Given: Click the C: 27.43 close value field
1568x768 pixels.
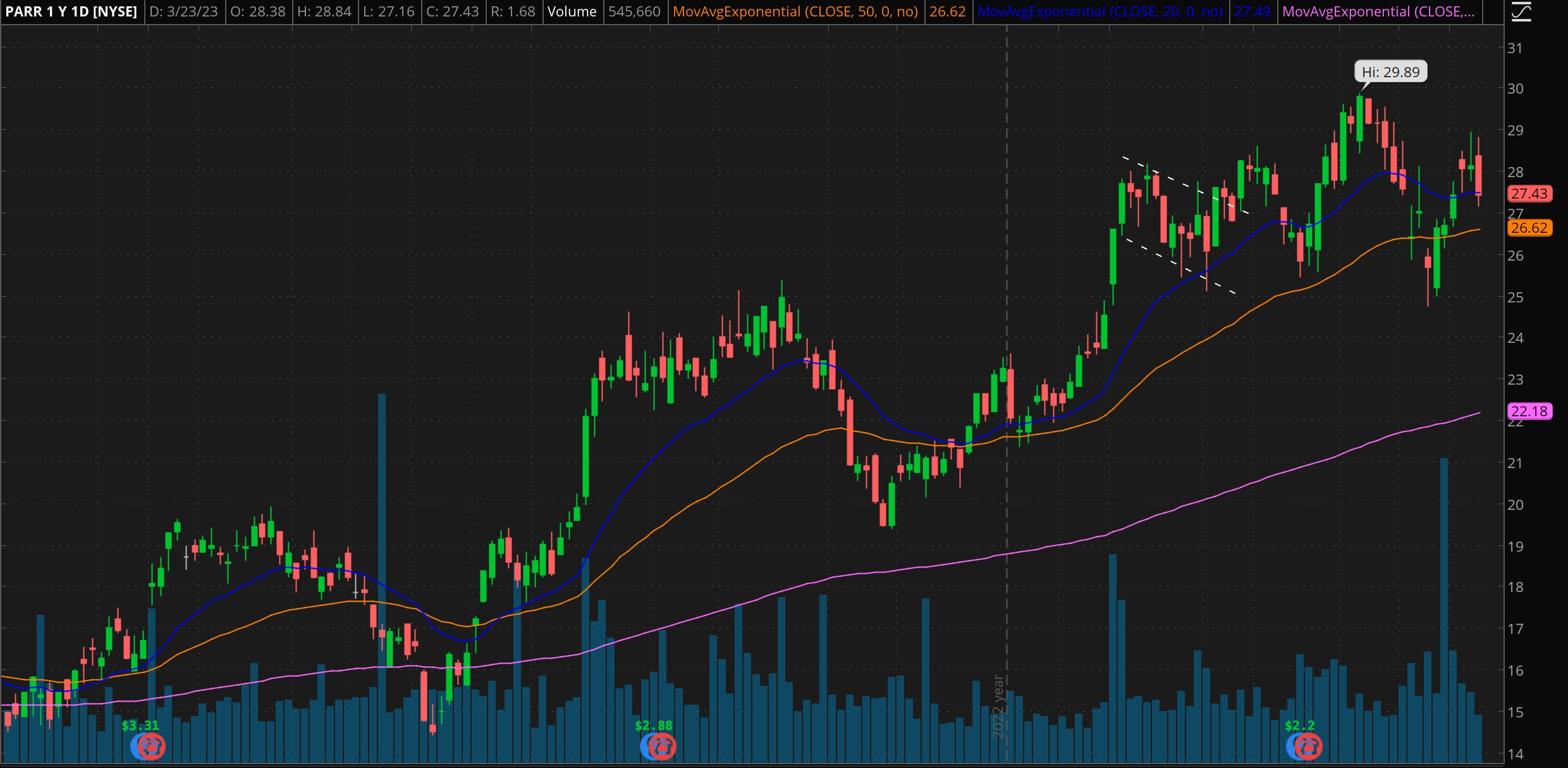Looking at the screenshot, I should click(x=452, y=12).
